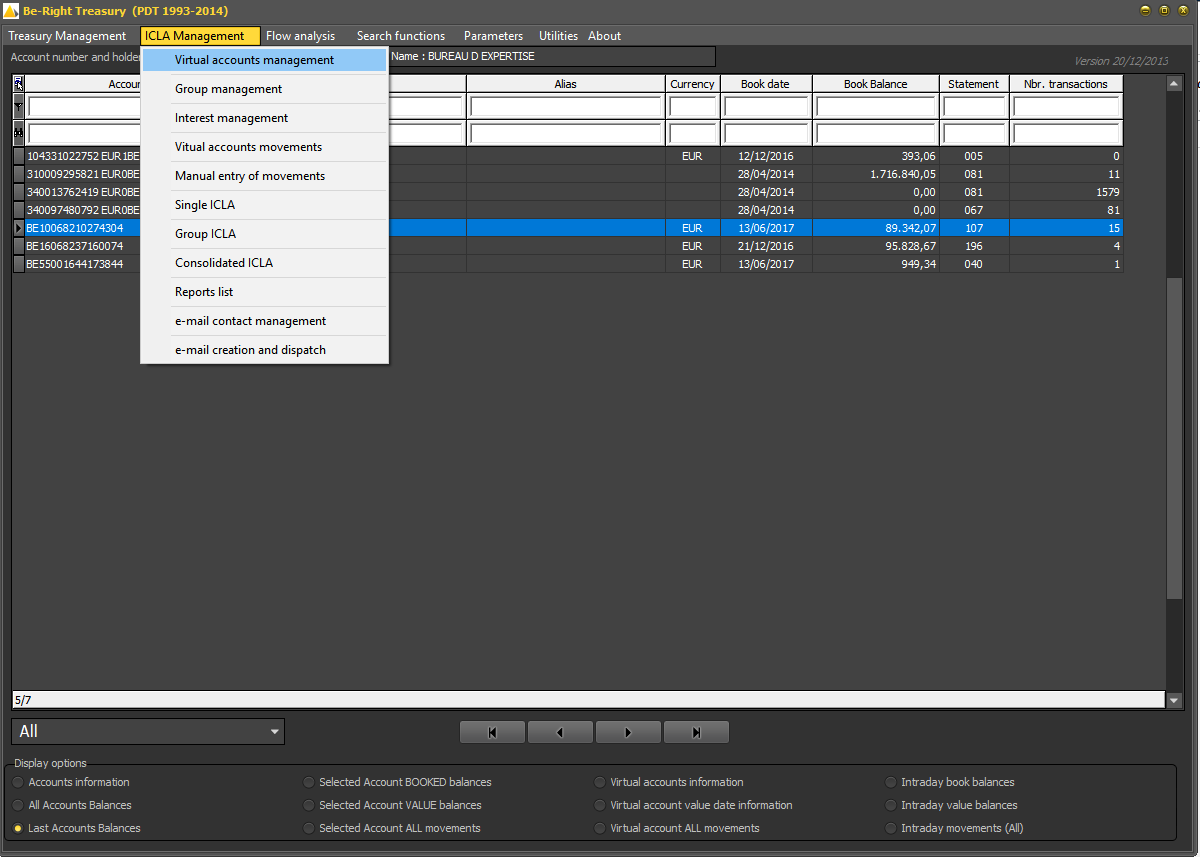Choose Consolidated ICLA
Viewport: 1200px width, 857px height.
tap(264, 263)
